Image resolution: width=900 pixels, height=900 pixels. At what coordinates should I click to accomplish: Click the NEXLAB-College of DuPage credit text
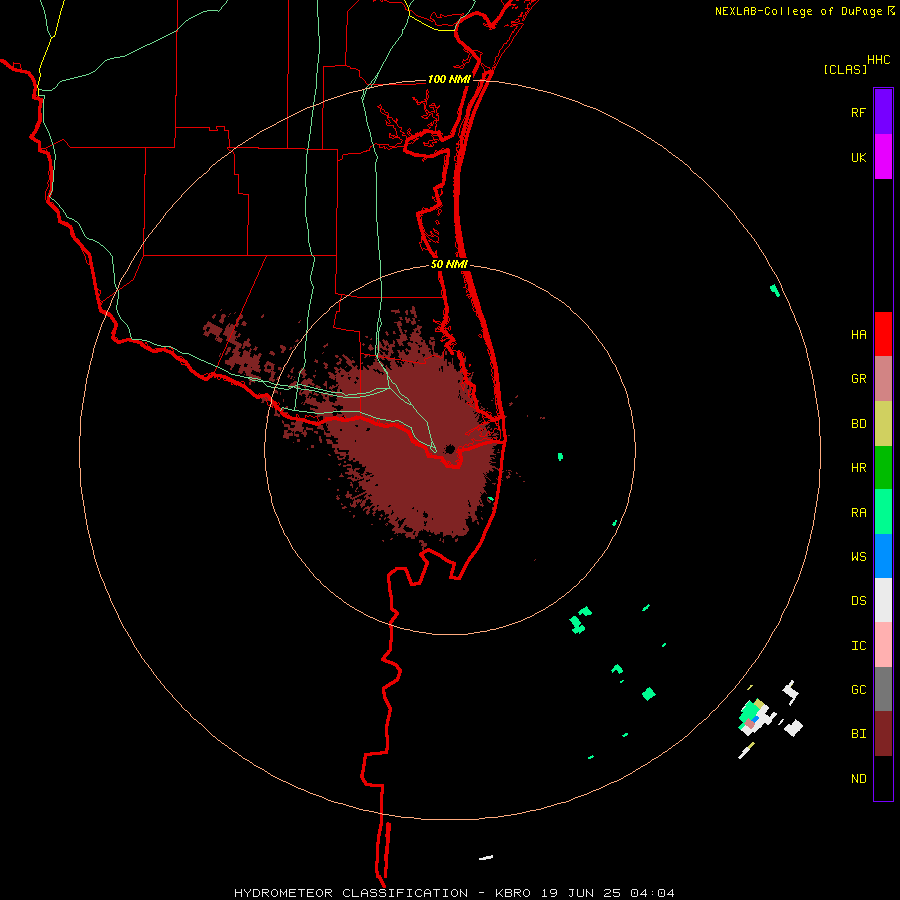click(x=798, y=11)
